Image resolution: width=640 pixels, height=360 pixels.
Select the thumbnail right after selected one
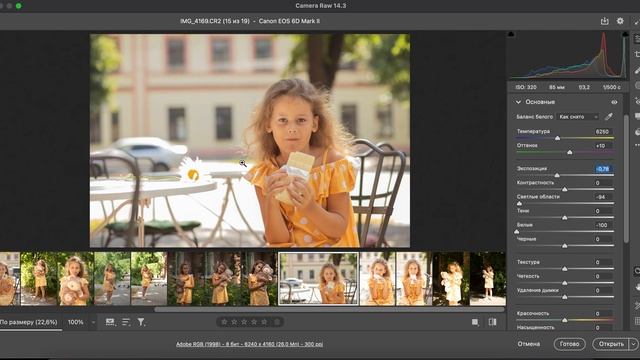click(x=378, y=279)
